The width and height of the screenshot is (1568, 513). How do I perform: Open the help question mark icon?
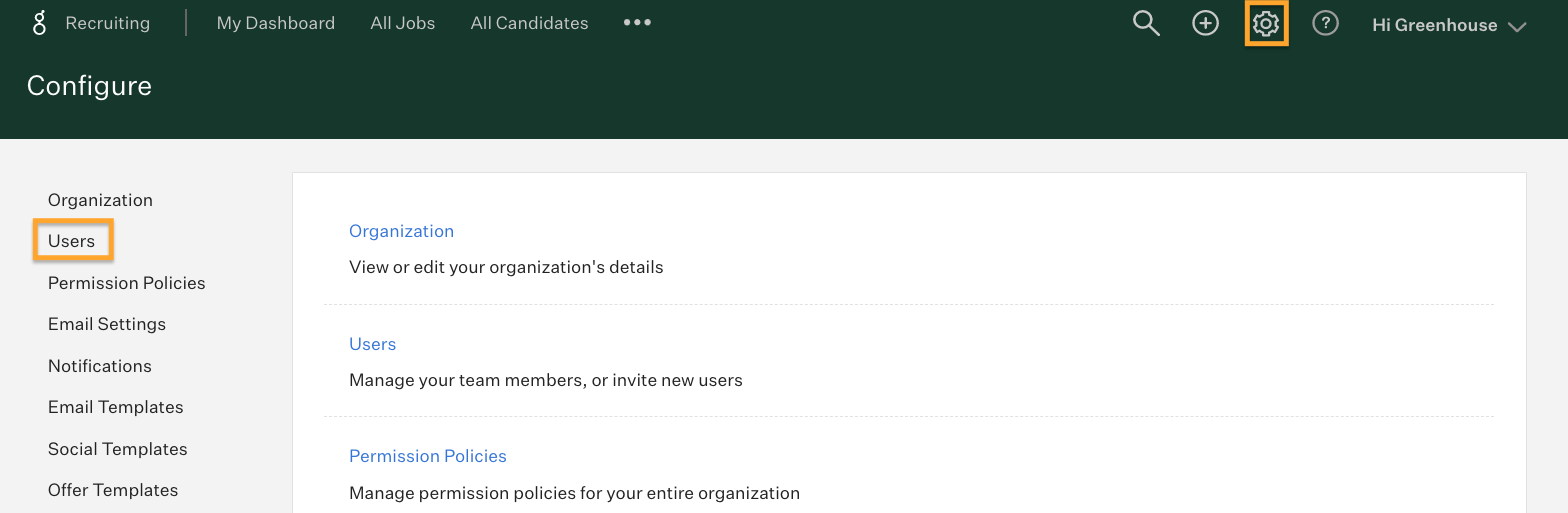1325,23
